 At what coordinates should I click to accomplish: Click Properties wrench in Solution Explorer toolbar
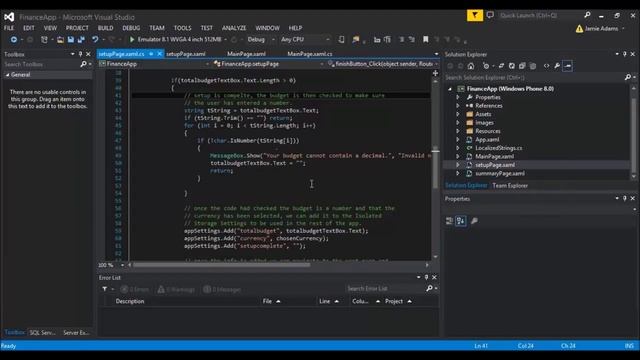coord(557,66)
